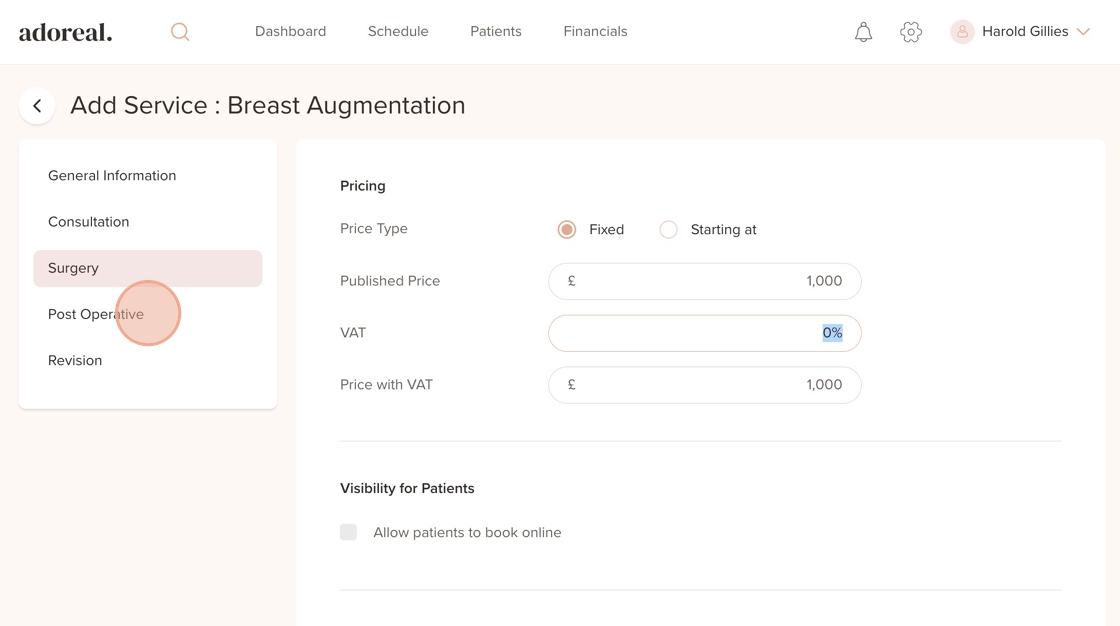1120x626 pixels.
Task: Select the Post Operative section
Action: 96,314
